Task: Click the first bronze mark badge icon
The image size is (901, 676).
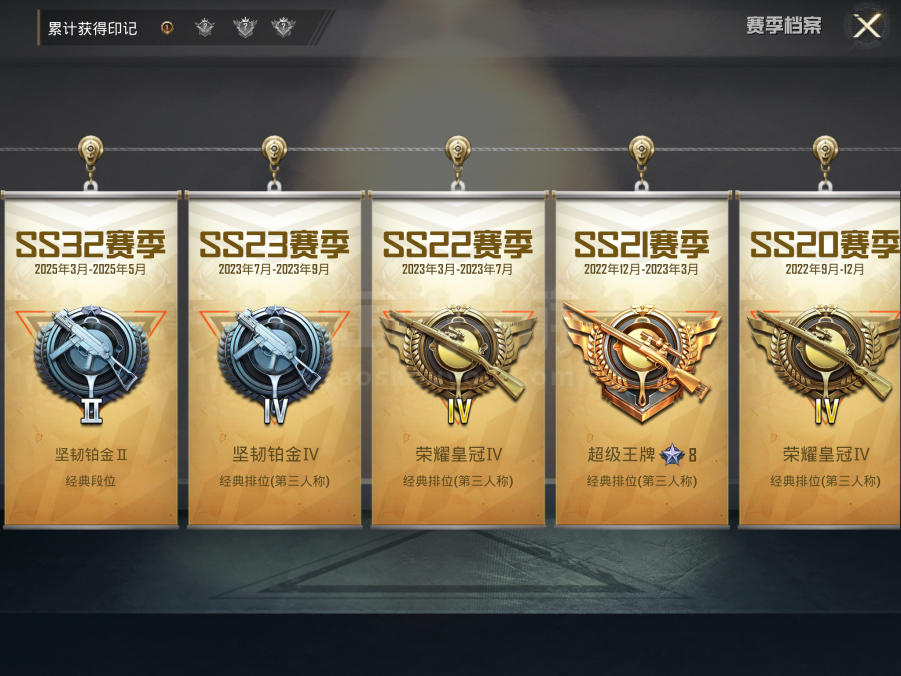Action: coord(167,27)
